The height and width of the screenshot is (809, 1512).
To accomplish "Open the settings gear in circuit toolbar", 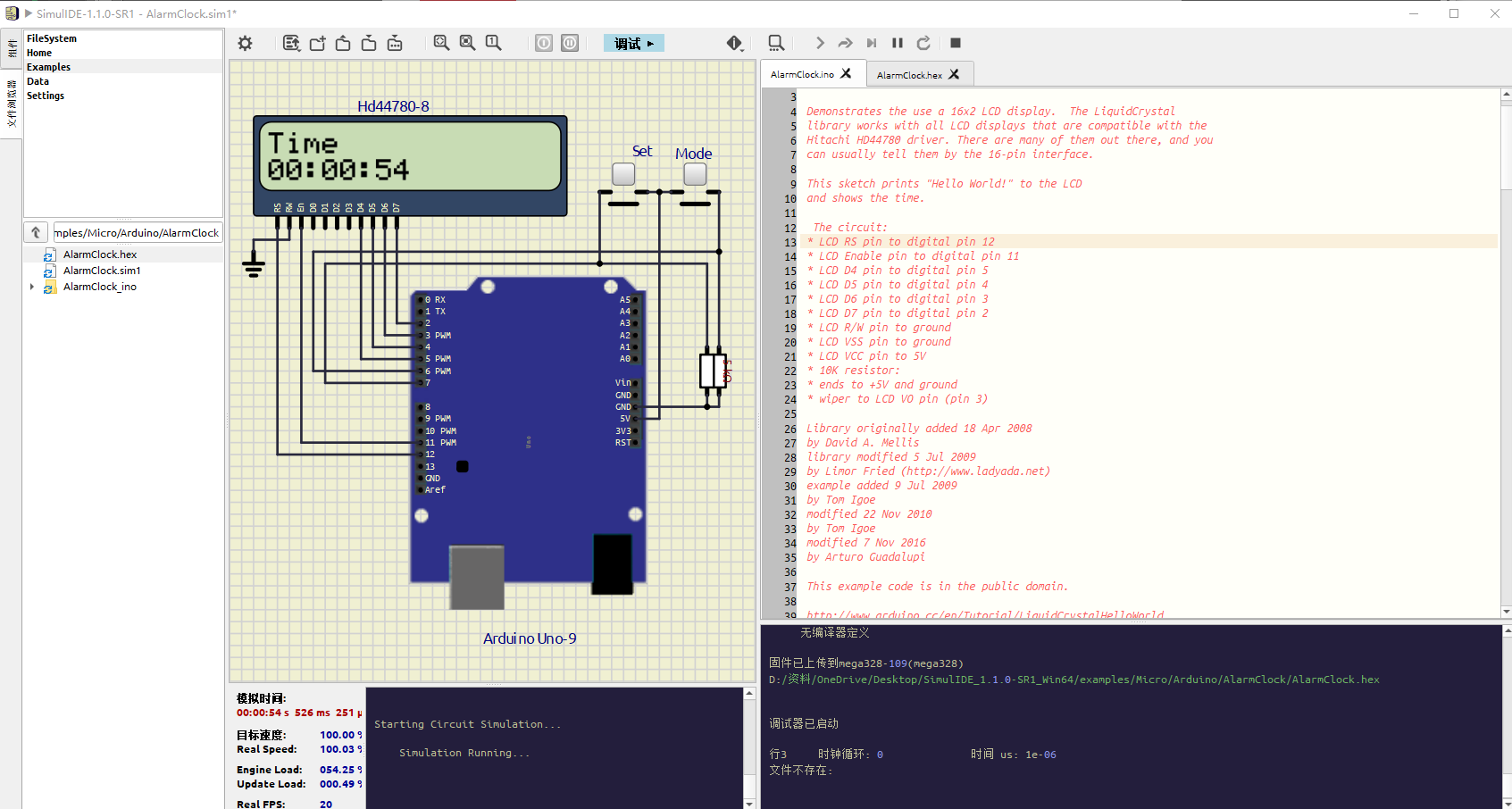I will [x=245, y=43].
